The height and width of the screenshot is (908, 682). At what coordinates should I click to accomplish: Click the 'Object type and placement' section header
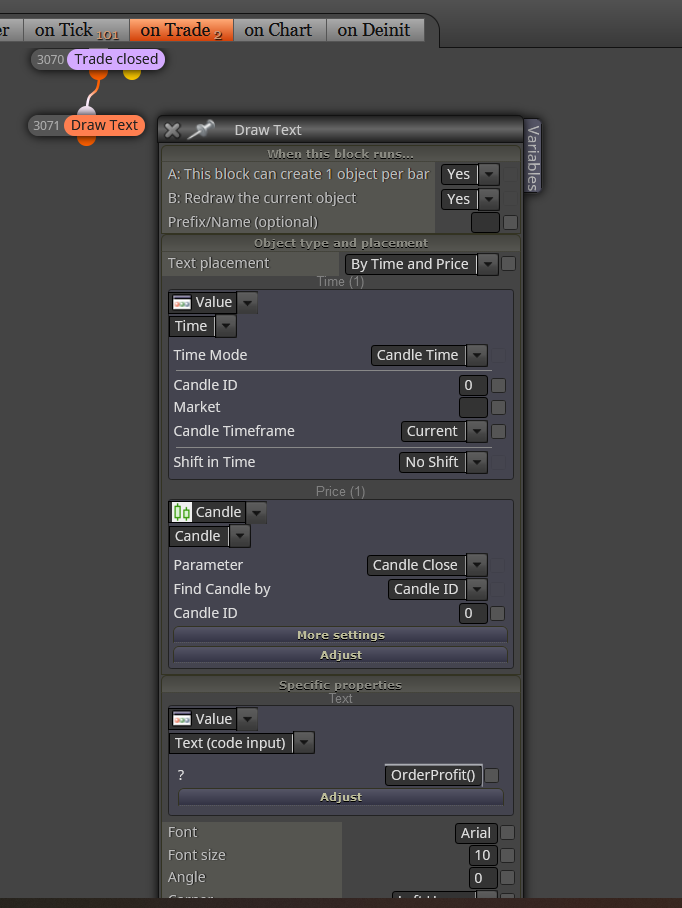pos(340,243)
